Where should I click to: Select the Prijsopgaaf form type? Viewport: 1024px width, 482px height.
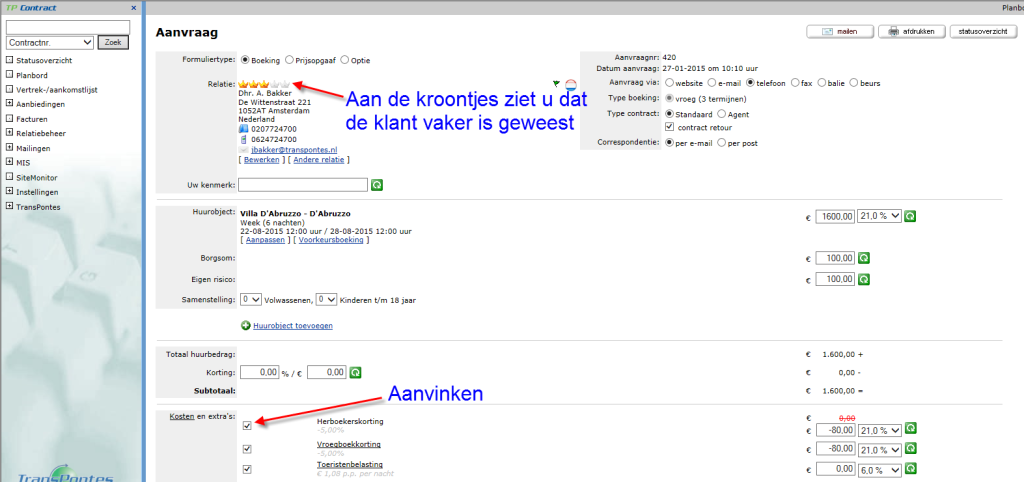click(289, 59)
